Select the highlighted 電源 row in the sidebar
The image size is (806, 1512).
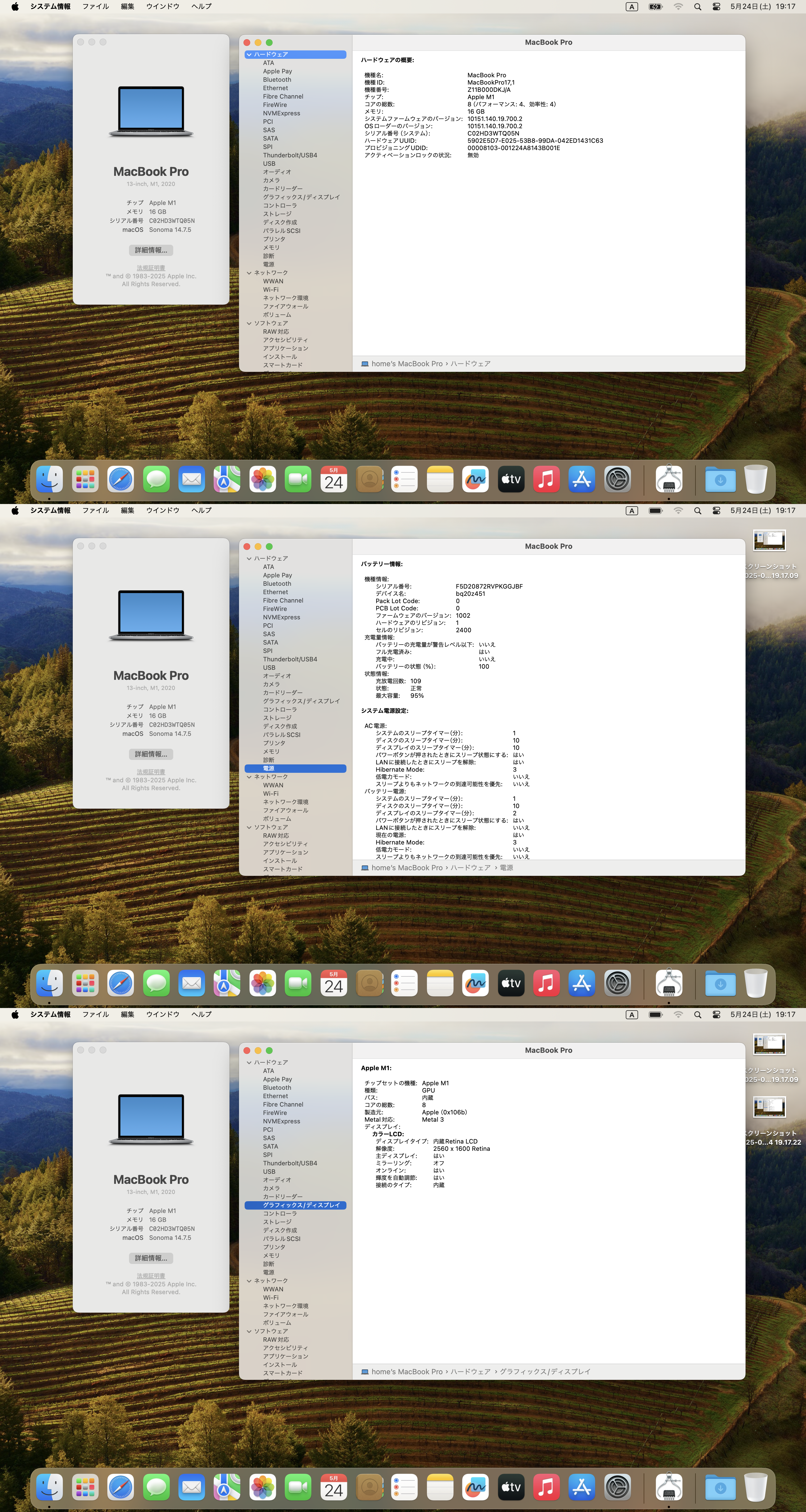coord(295,768)
